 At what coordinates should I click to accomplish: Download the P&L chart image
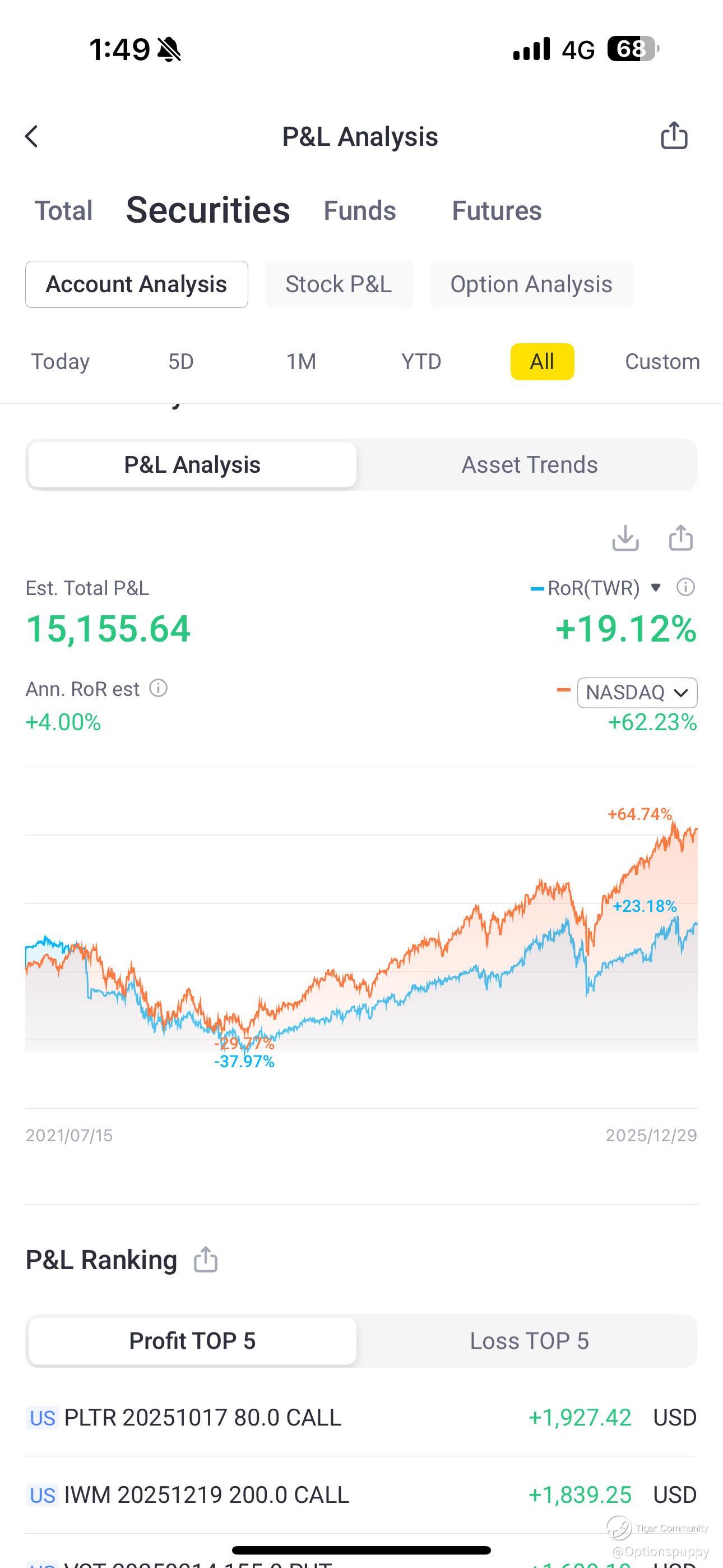point(625,537)
